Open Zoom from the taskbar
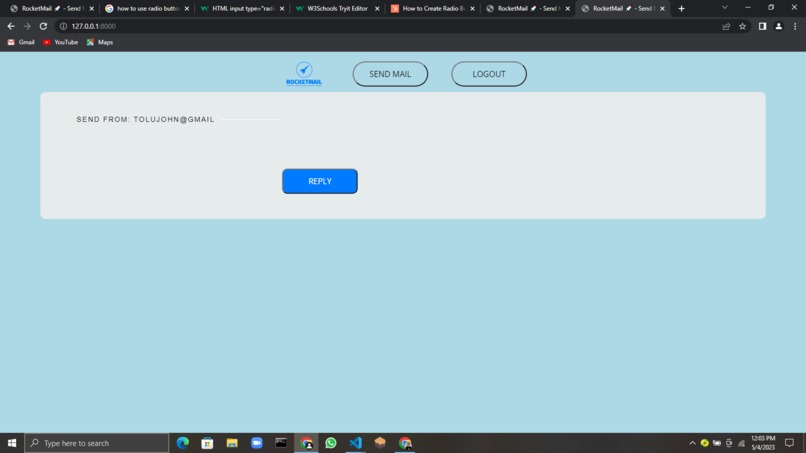The image size is (806, 453). [x=257, y=443]
